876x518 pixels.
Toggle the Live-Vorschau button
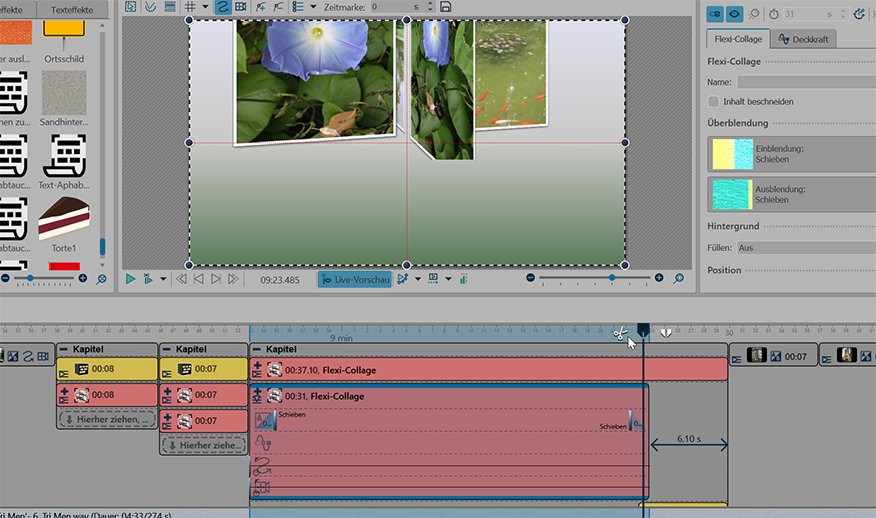(x=355, y=279)
